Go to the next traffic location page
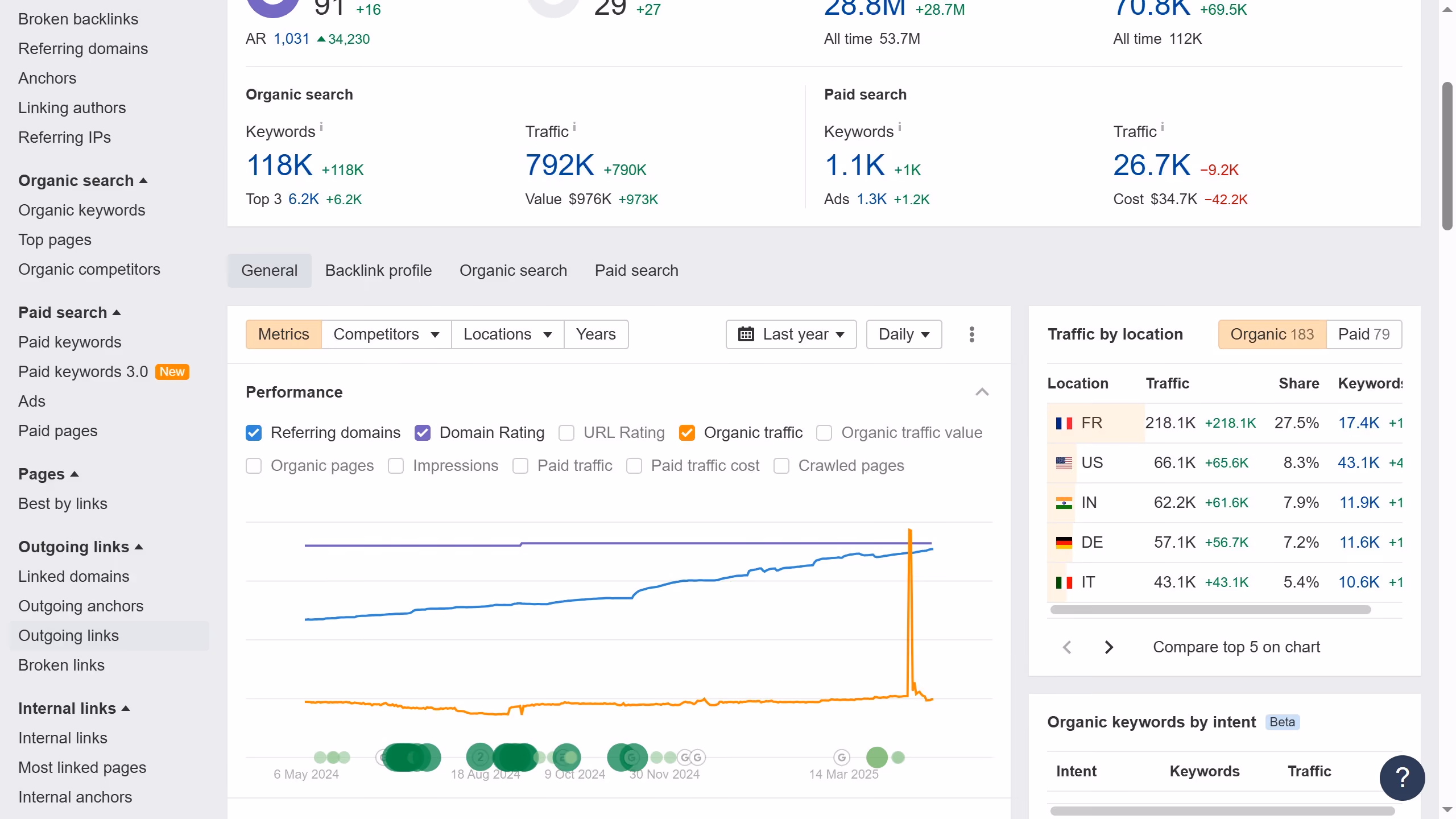Screen dimensions: 1456x819 1108,647
